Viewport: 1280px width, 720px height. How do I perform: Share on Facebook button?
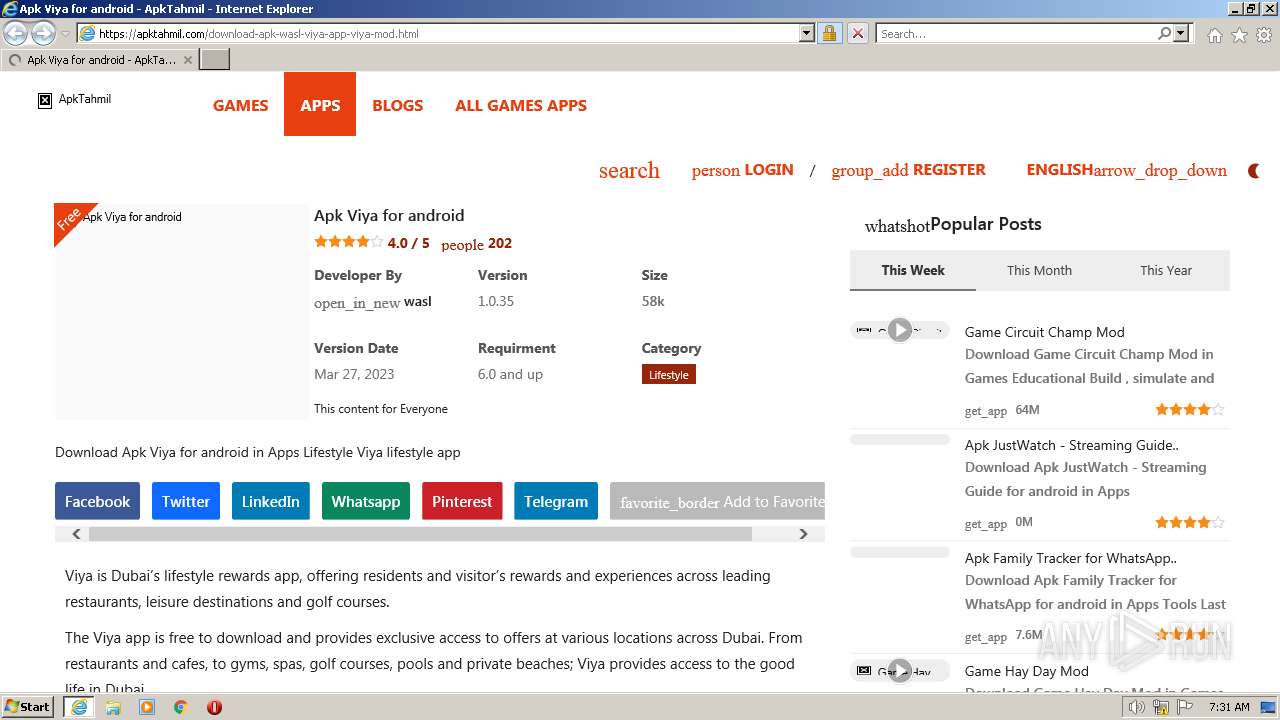[97, 501]
